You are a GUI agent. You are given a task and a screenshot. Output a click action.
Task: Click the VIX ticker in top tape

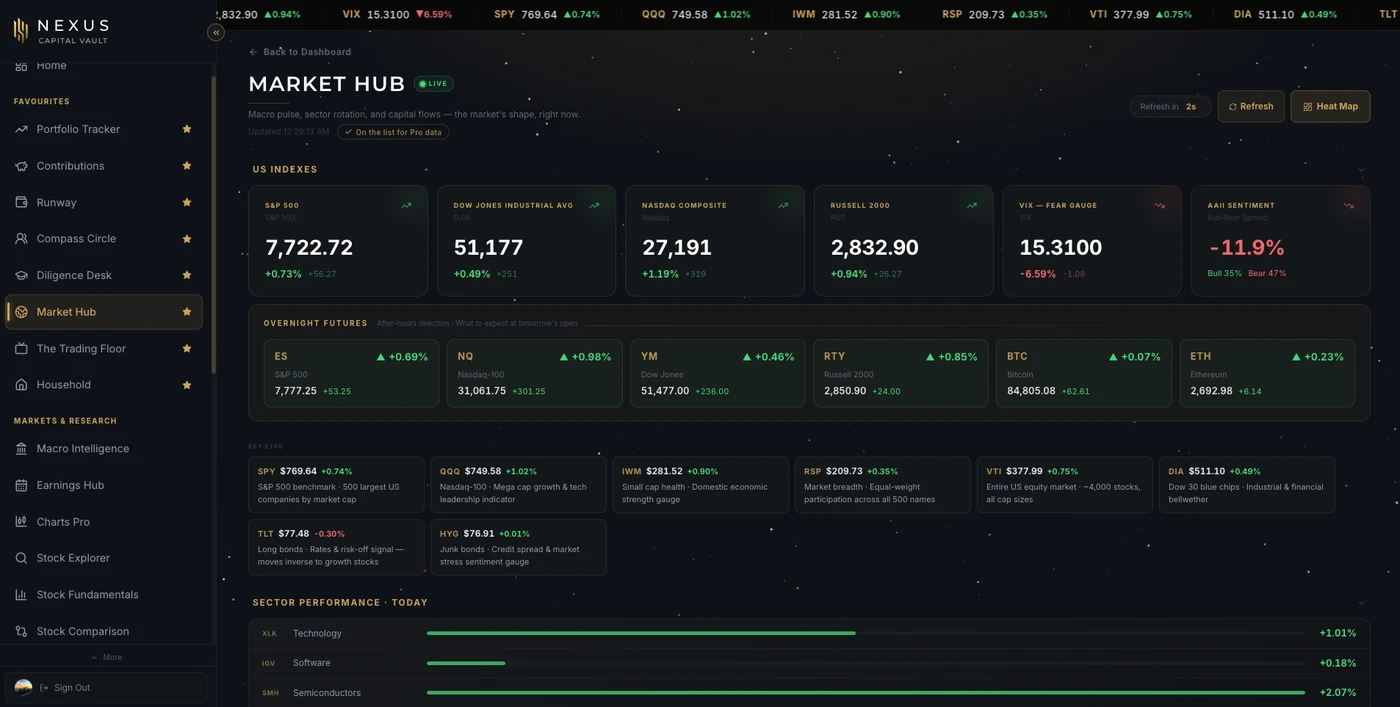(397, 15)
